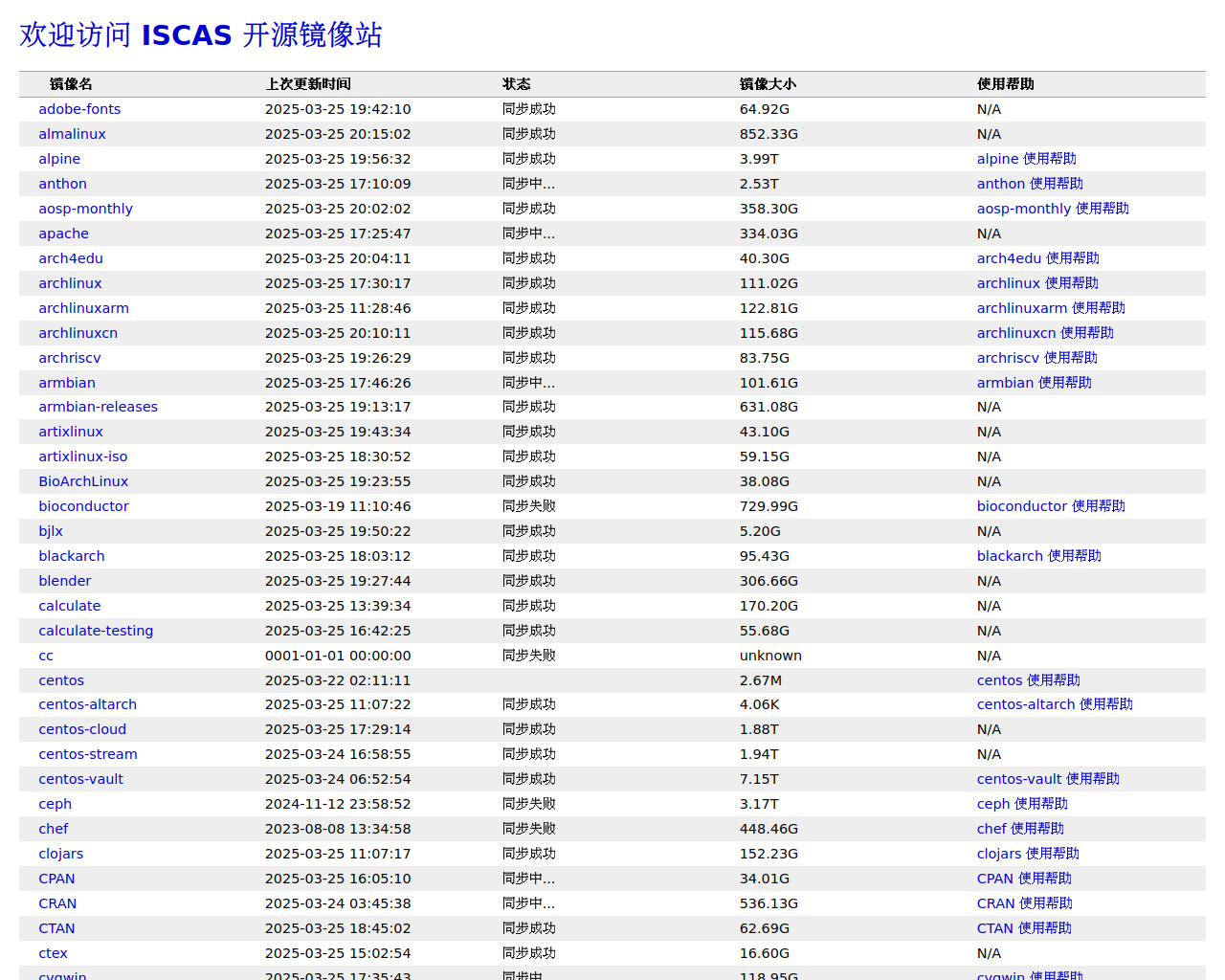Image resolution: width=1225 pixels, height=980 pixels.
Task: Open CTAN 使用帮助 help link
Action: coord(1024,928)
